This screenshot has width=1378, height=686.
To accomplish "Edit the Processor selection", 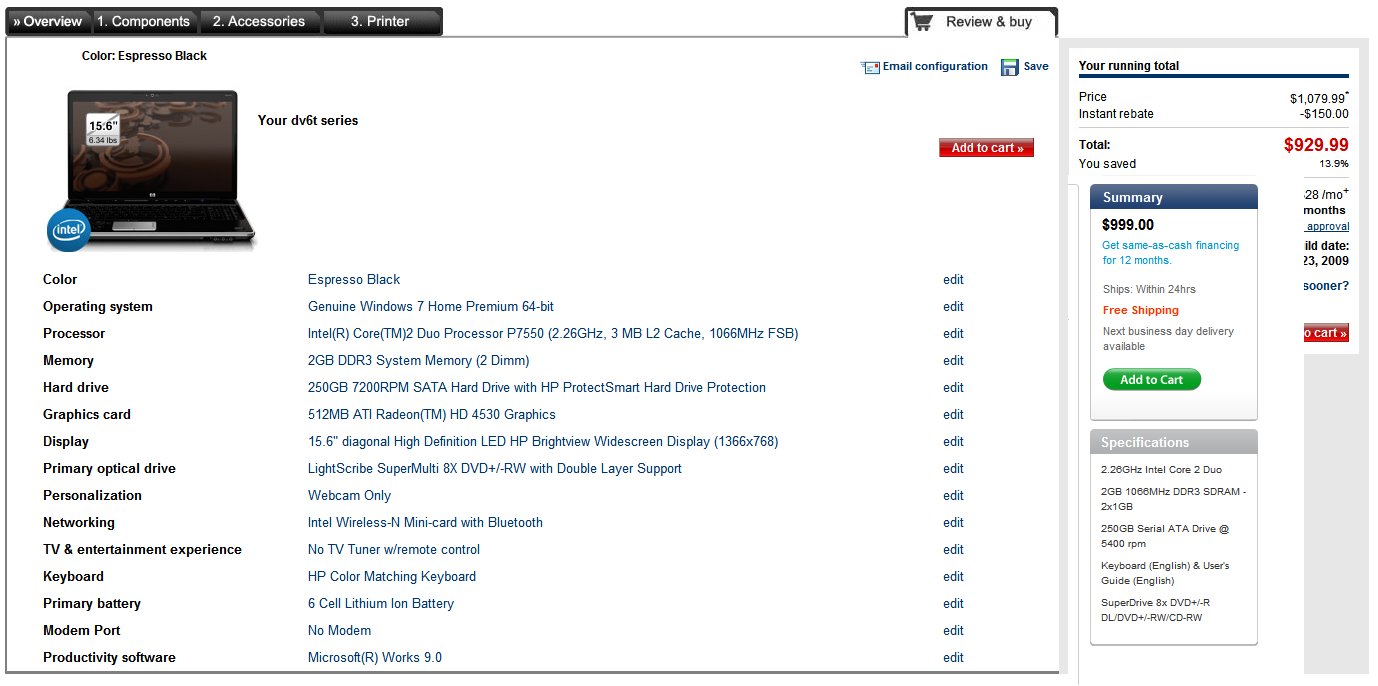I will (953, 334).
